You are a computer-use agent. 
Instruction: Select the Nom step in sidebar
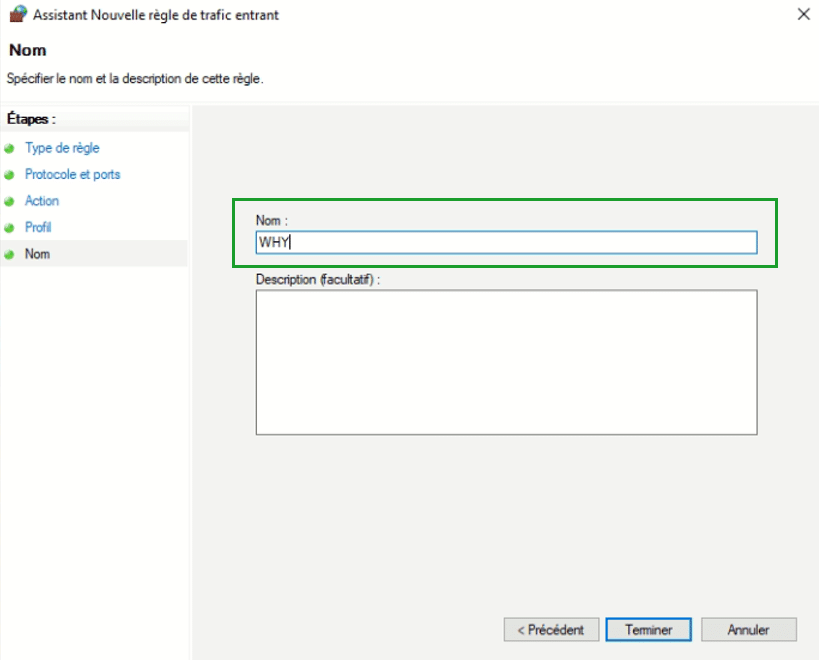click(x=38, y=254)
